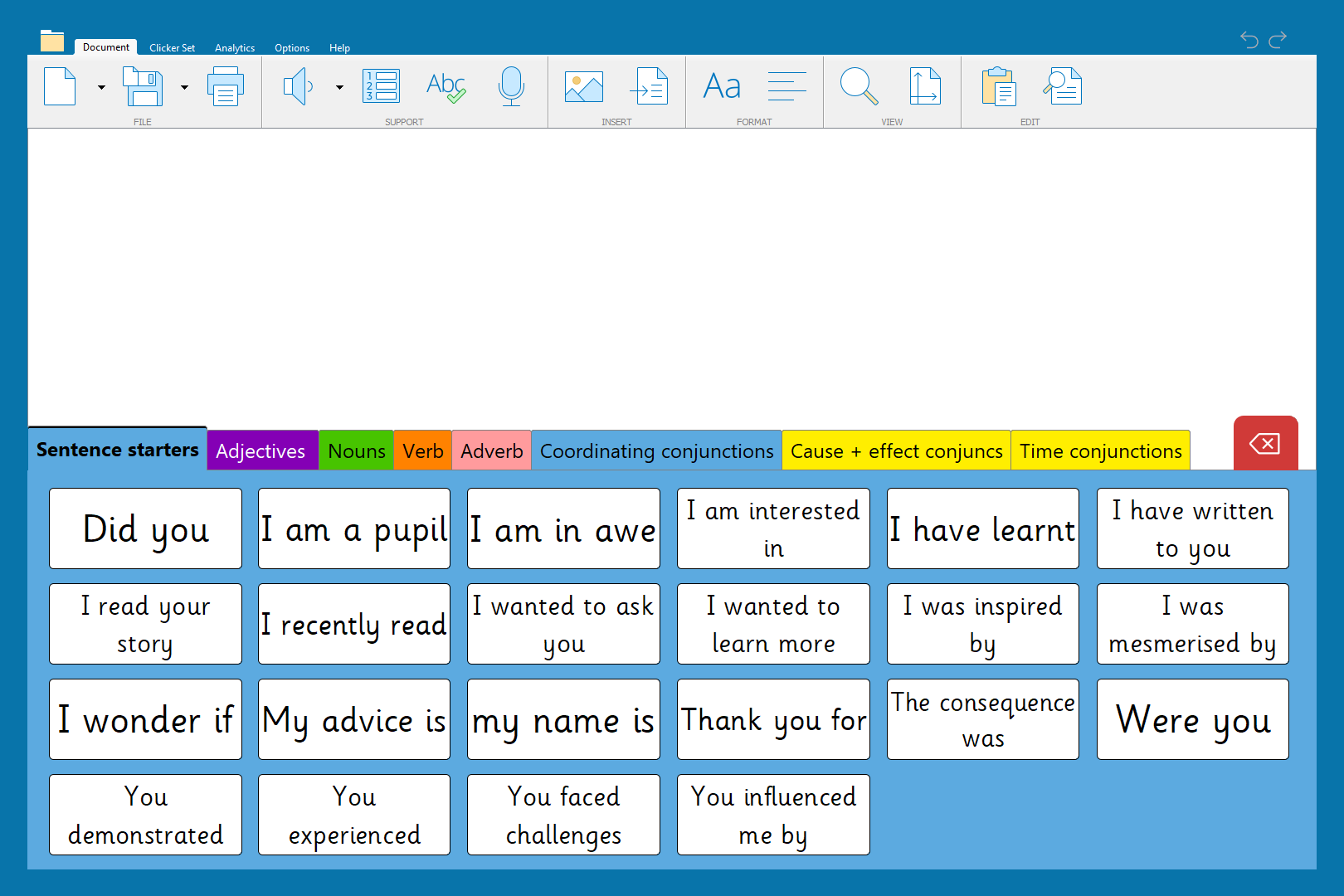The image size is (1344, 896).
Task: Expand the dropdown arrow beside New Document
Action: tap(101, 87)
